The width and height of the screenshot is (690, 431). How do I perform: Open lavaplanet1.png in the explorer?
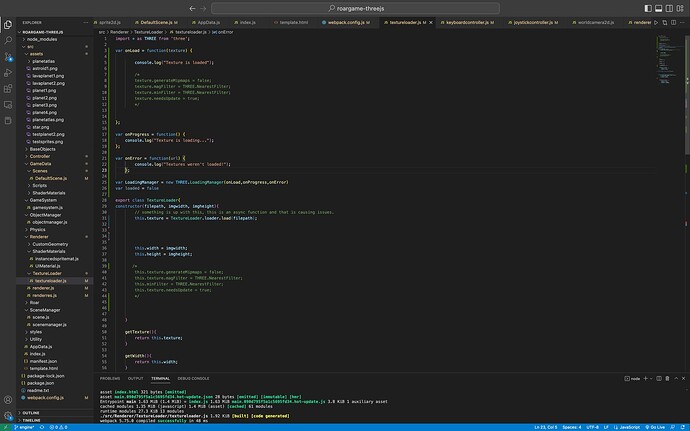[55, 76]
